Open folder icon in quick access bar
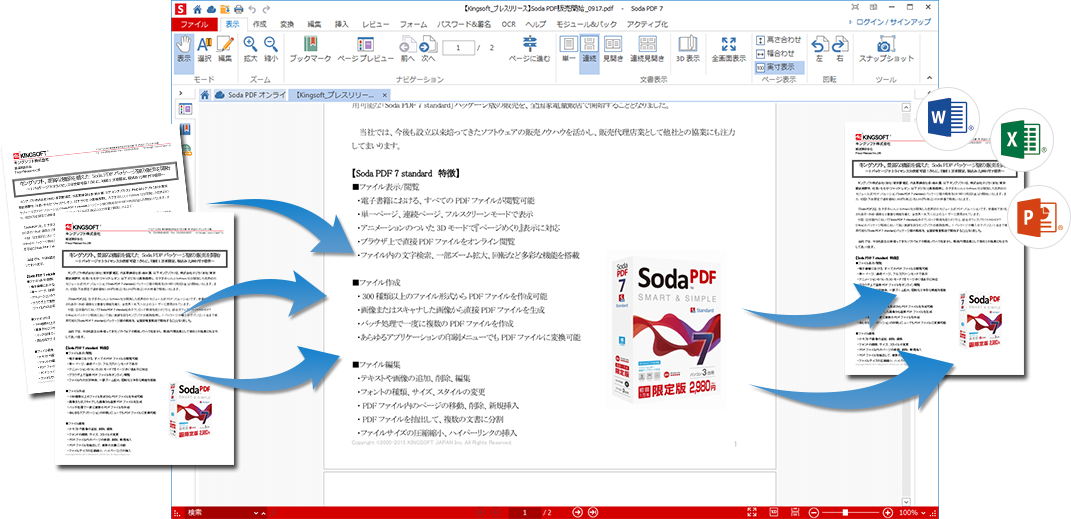Screen dimensions: 1071x519 (225, 9)
